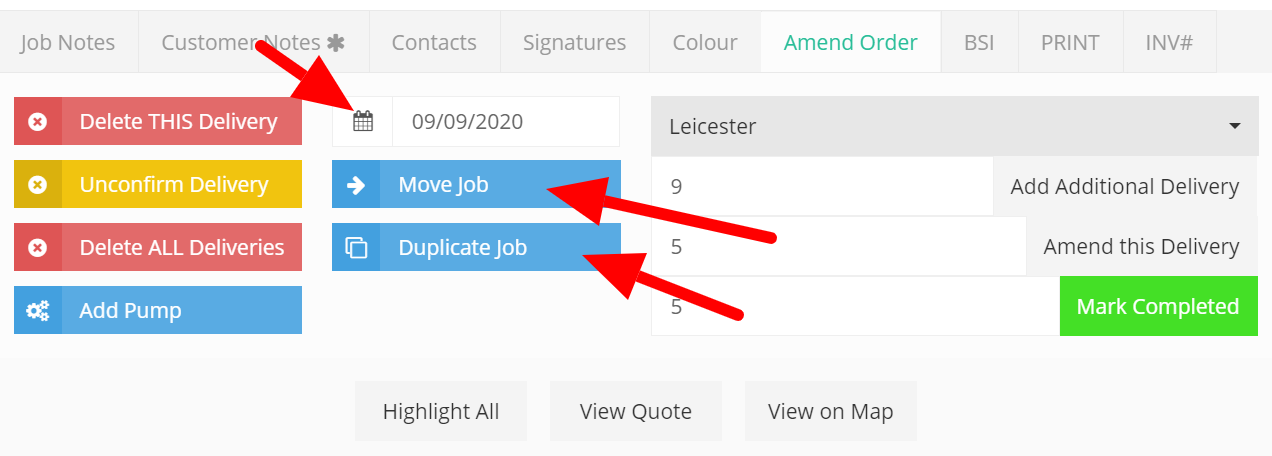The height and width of the screenshot is (456, 1272).
Task: Click the asterisk next to Customer Notes
Action: (x=336, y=42)
